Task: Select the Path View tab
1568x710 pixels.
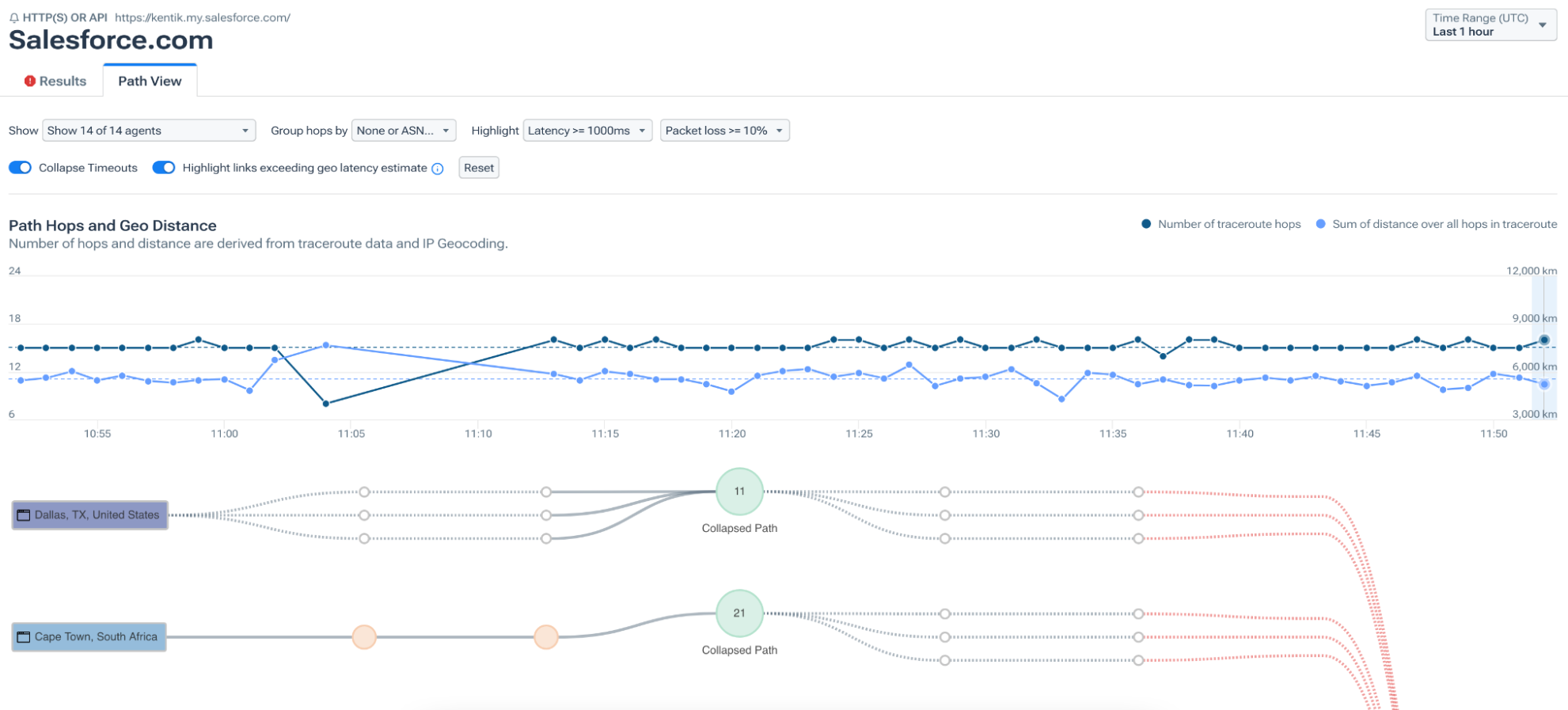Action: [150, 81]
